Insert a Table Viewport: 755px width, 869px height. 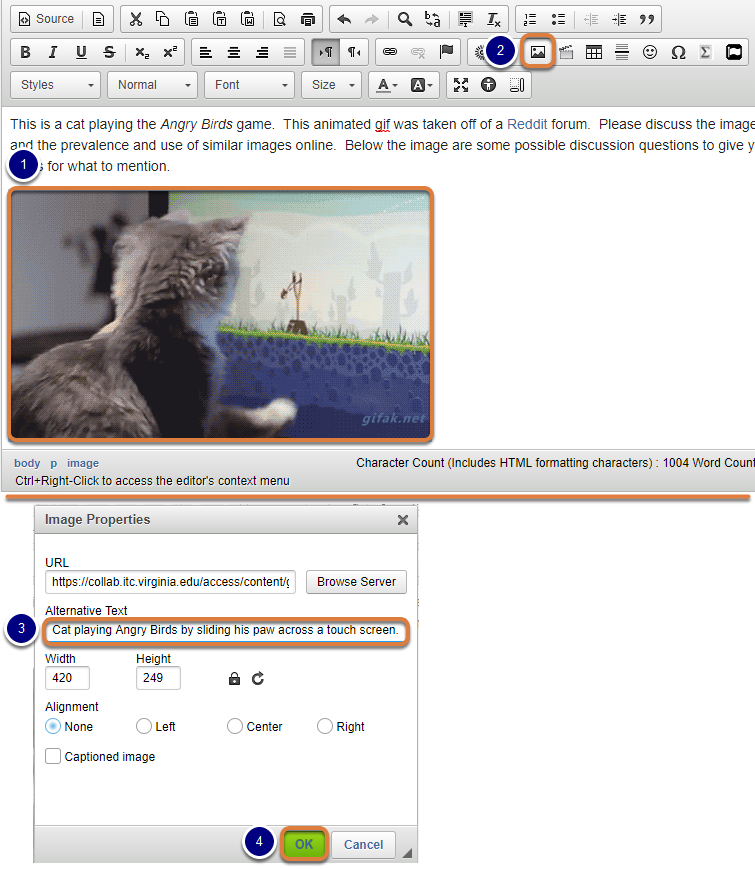point(594,52)
